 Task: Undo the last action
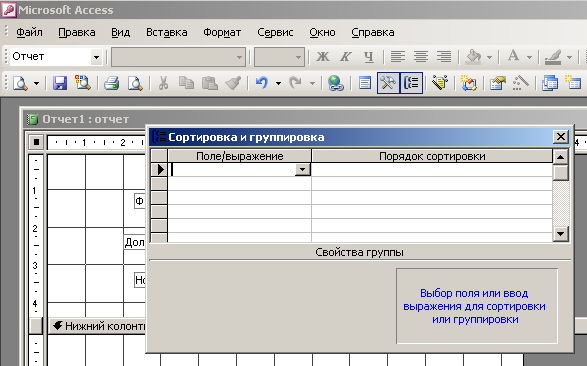(262, 83)
